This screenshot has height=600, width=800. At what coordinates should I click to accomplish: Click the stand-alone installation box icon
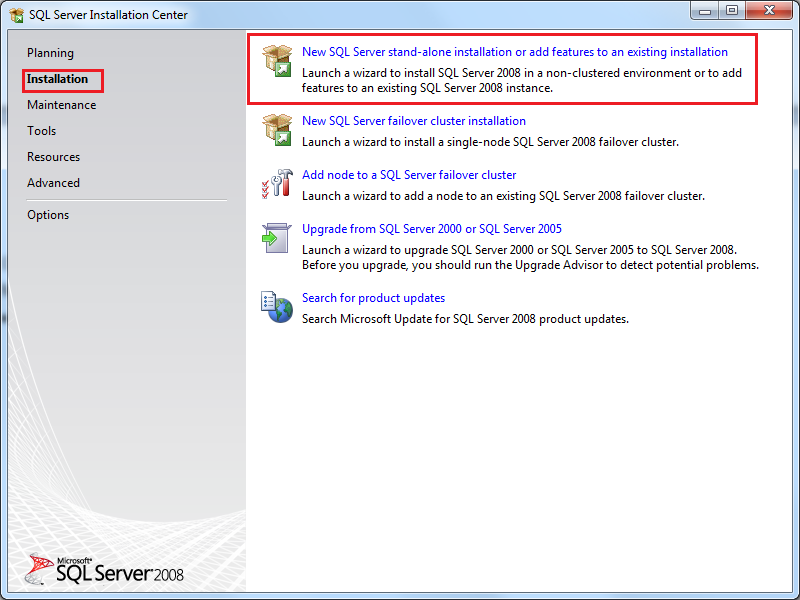click(277, 61)
